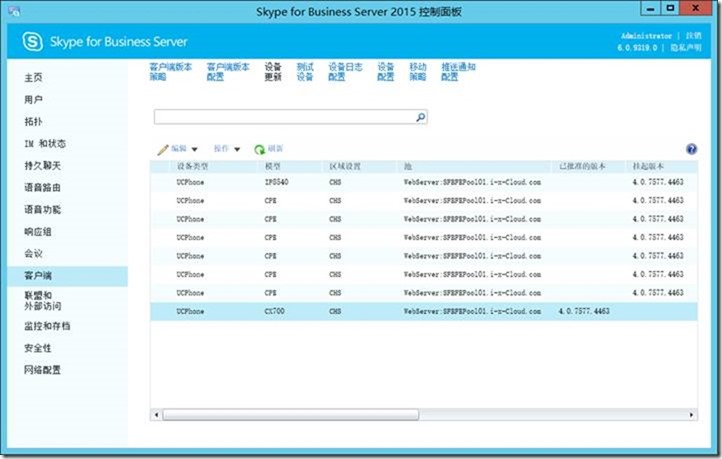Click the WebServer pool cell in IP8540 row
This screenshot has height=459, width=722.
[x=472, y=182]
